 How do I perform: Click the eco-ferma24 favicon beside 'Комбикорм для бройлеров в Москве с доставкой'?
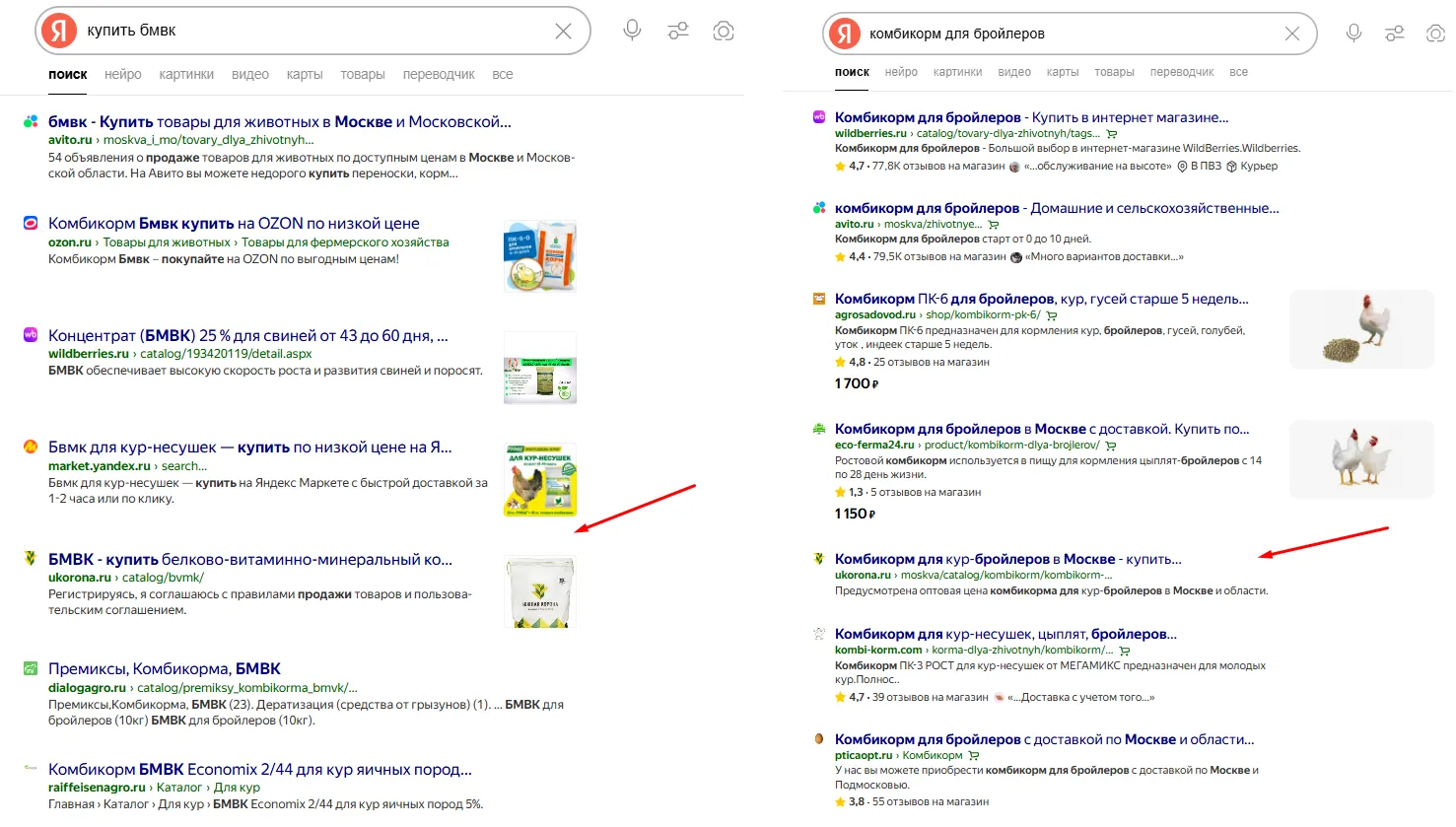[x=819, y=429]
